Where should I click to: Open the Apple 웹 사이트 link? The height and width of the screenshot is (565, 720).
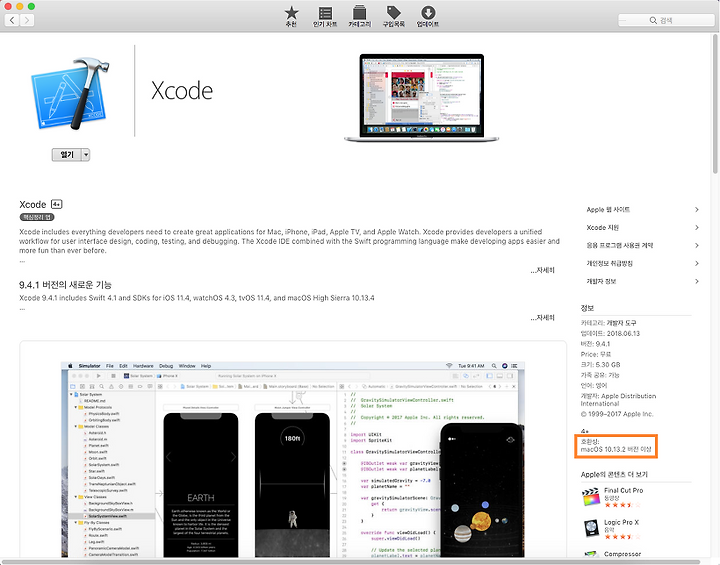click(608, 209)
